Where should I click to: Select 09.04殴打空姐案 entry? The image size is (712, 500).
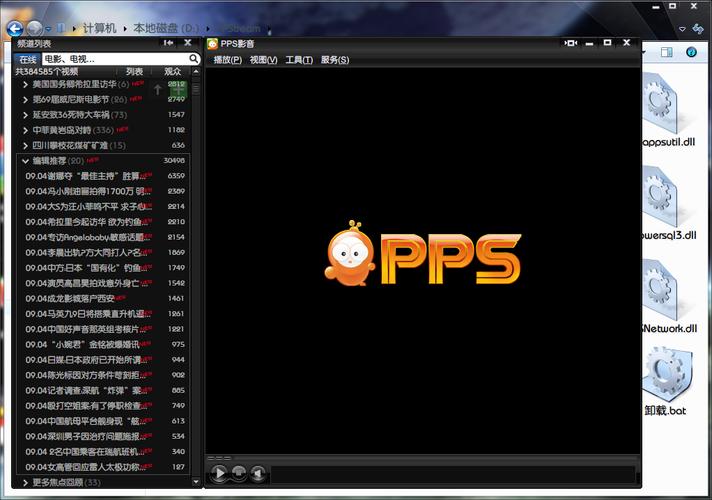[x=104, y=406]
